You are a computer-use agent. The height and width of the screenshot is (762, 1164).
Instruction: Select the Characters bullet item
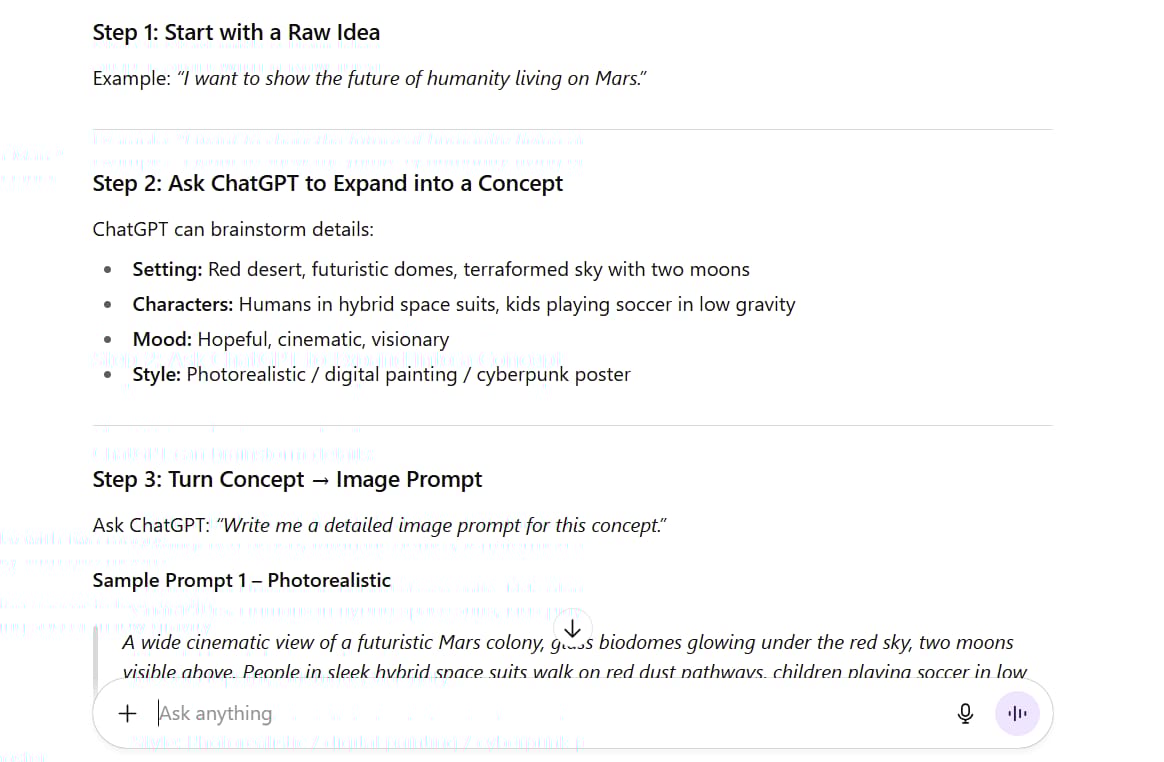point(463,304)
